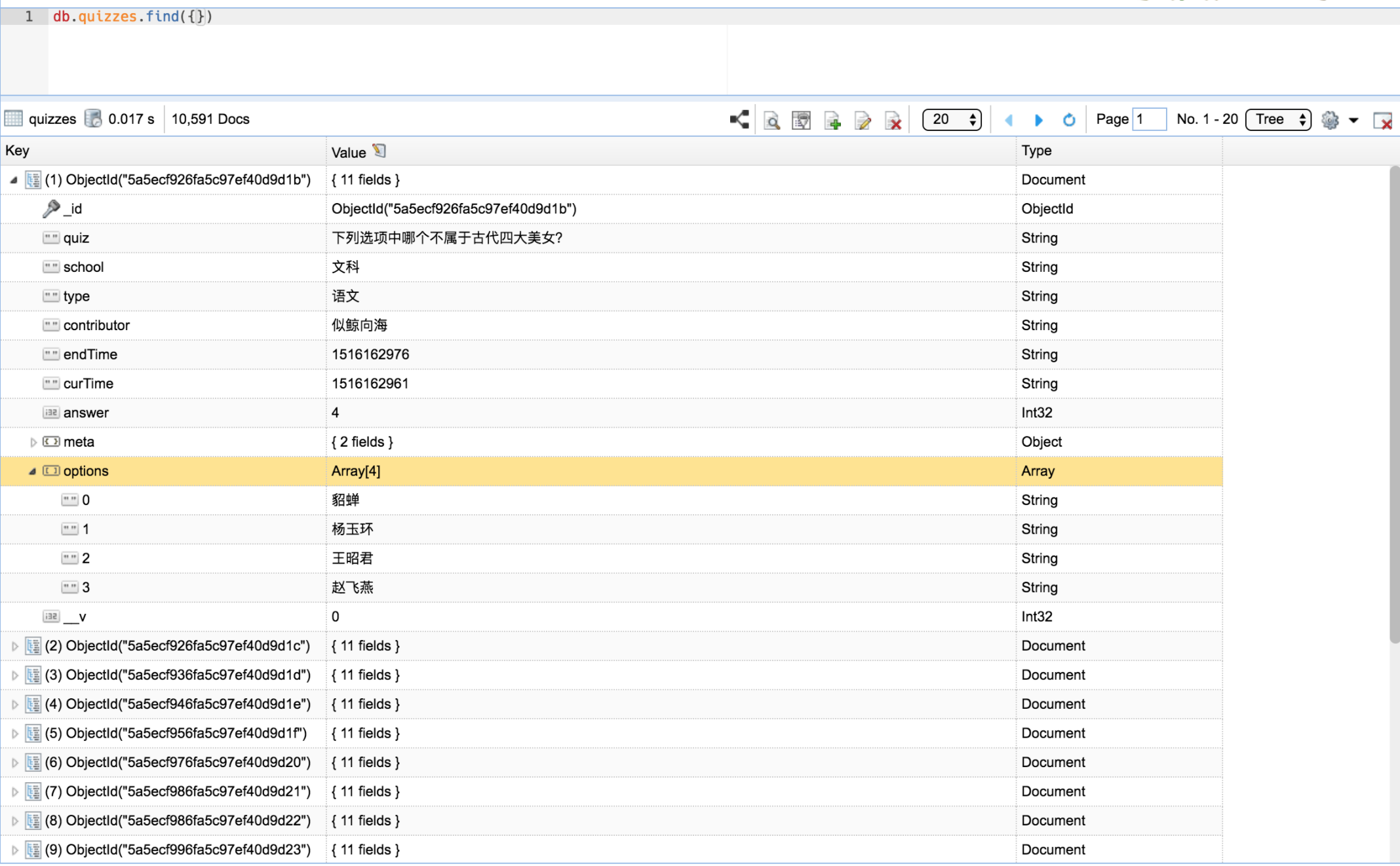The height and width of the screenshot is (866, 1400).
Task: Select the contributor field row
Action: pos(96,326)
